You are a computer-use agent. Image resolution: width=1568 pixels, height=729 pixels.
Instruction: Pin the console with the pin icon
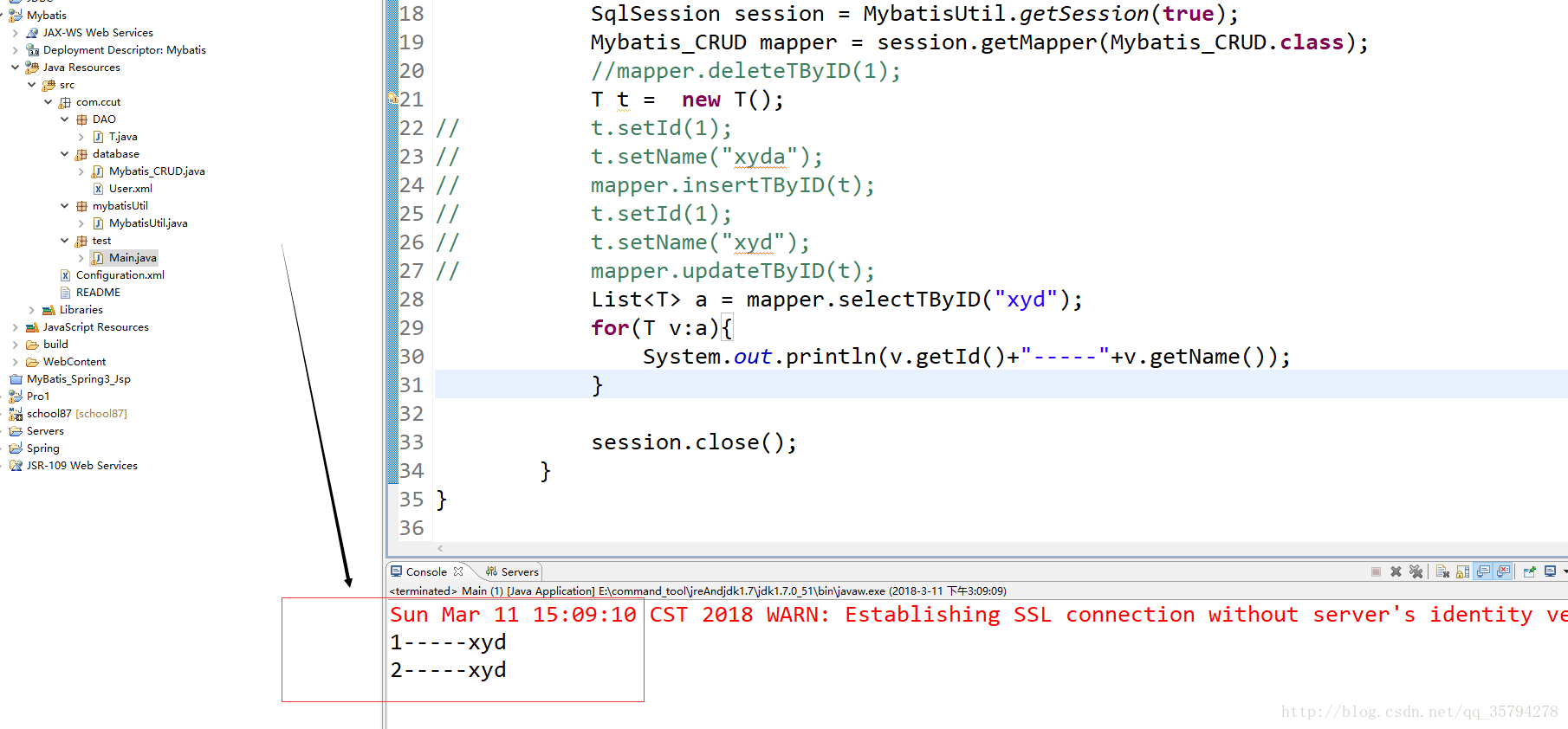[1529, 571]
